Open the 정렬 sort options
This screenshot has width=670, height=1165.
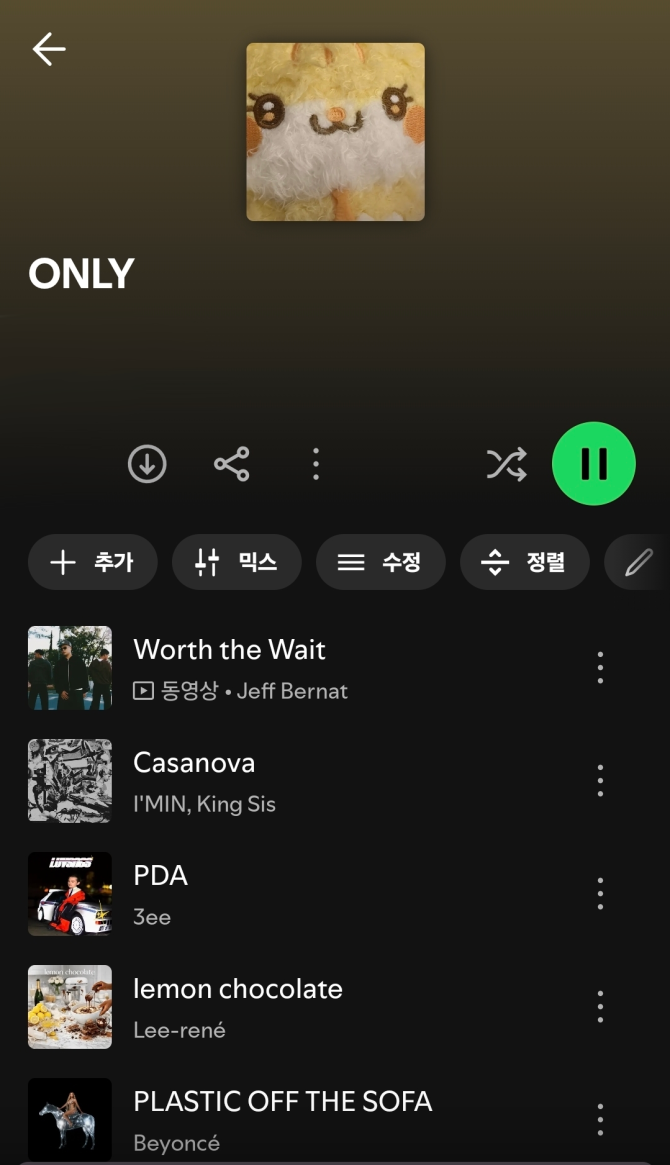pyautogui.click(x=525, y=562)
